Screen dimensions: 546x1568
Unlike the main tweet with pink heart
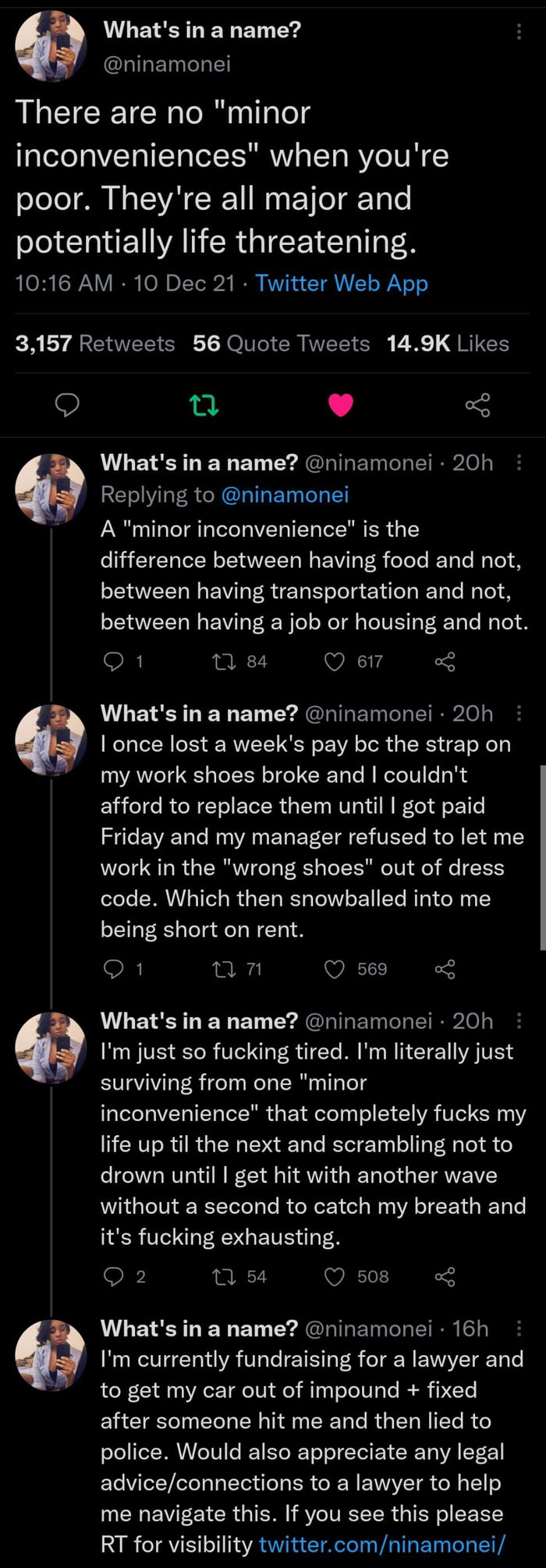(x=341, y=405)
